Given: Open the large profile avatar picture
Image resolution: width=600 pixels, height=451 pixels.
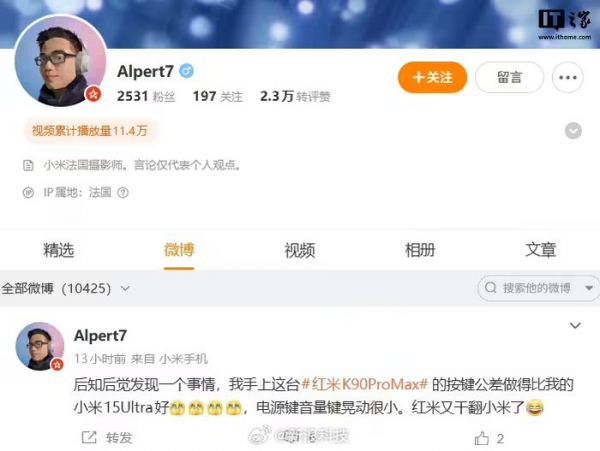Looking at the screenshot, I should point(60,60).
